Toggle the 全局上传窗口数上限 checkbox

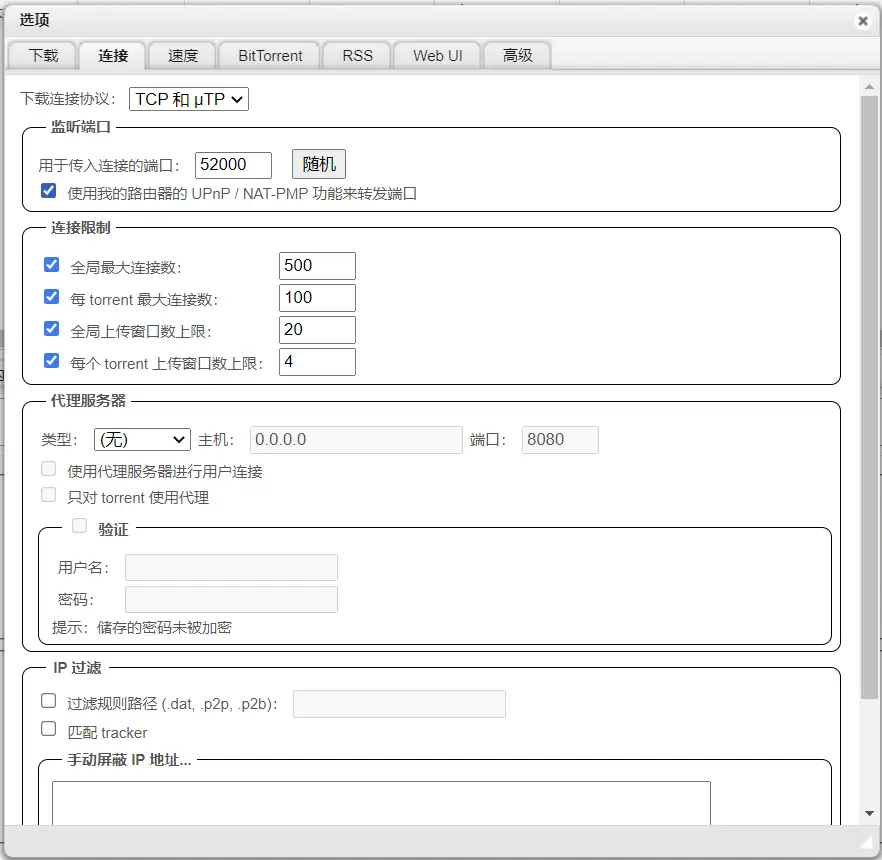pyautogui.click(x=52, y=328)
